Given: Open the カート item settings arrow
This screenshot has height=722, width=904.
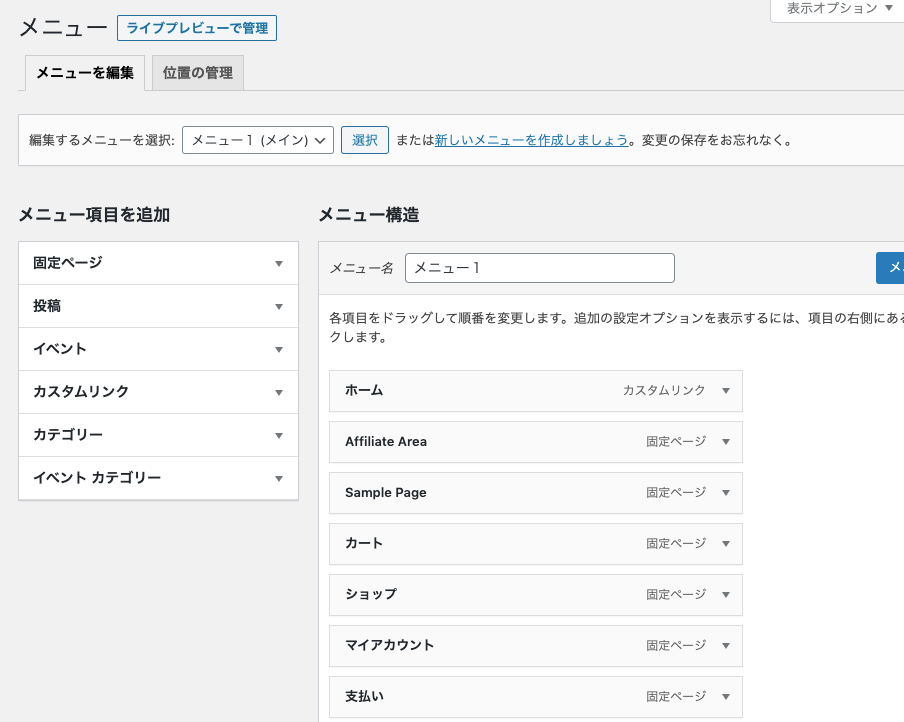Looking at the screenshot, I should (726, 544).
